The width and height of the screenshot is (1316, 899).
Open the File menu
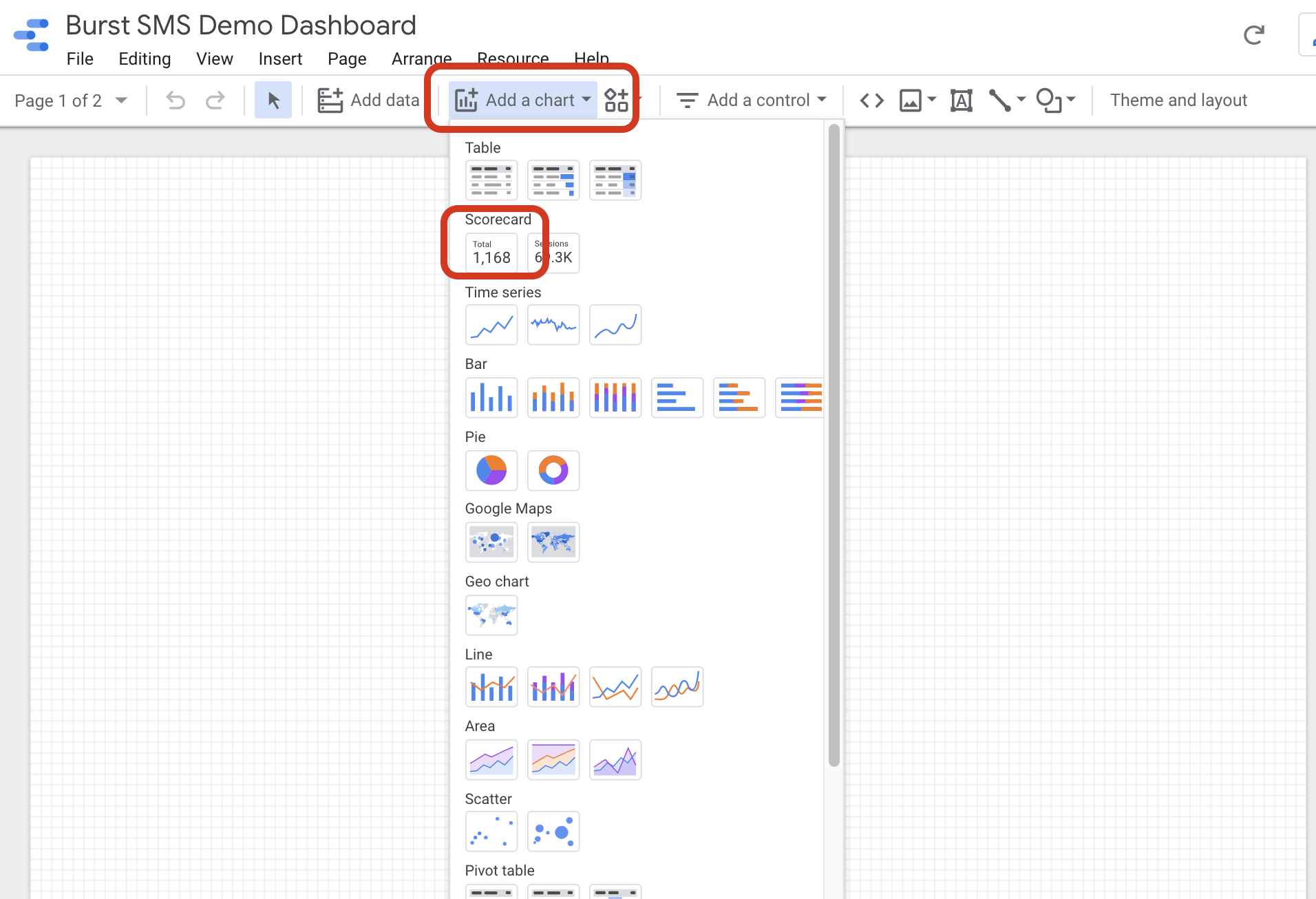(80, 59)
